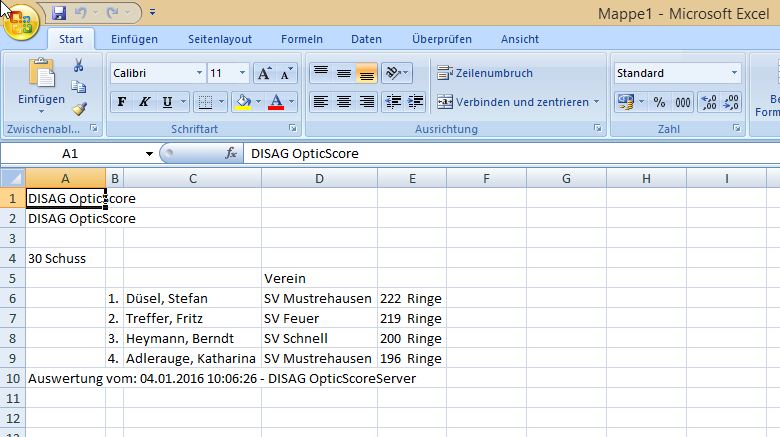Switch to the Formeln tab
Screen dimensions: 780x437
pos(301,39)
